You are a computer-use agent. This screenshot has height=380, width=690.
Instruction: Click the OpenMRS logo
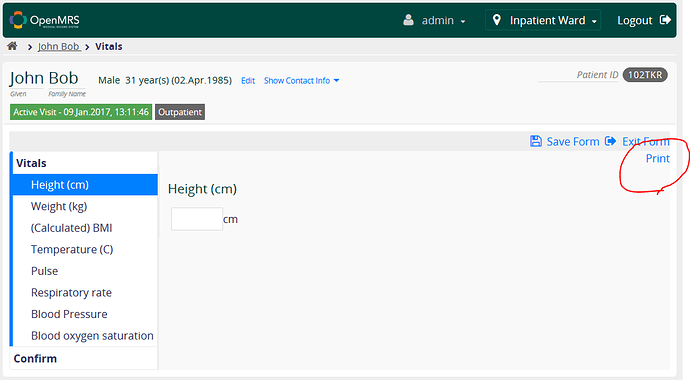[x=44, y=20]
